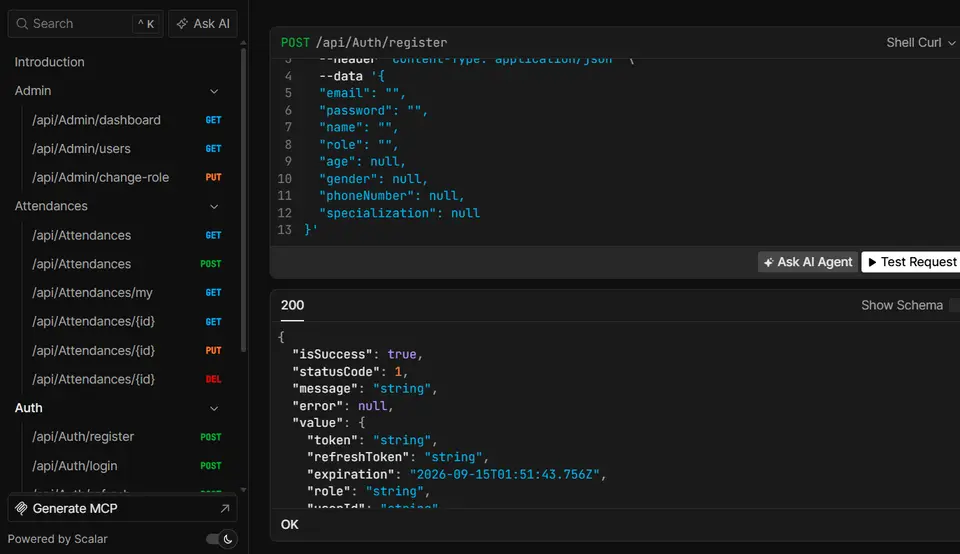Click the Auth section label
This screenshot has width=960, height=554.
tap(28, 408)
